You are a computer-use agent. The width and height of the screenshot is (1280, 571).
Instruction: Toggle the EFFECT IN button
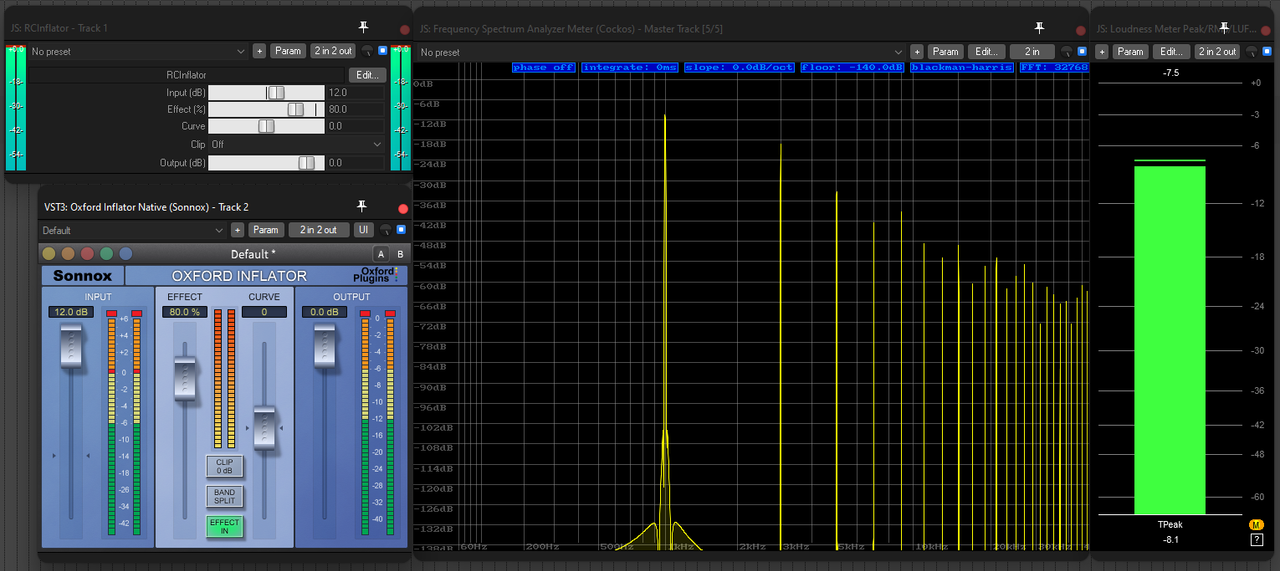(225, 527)
